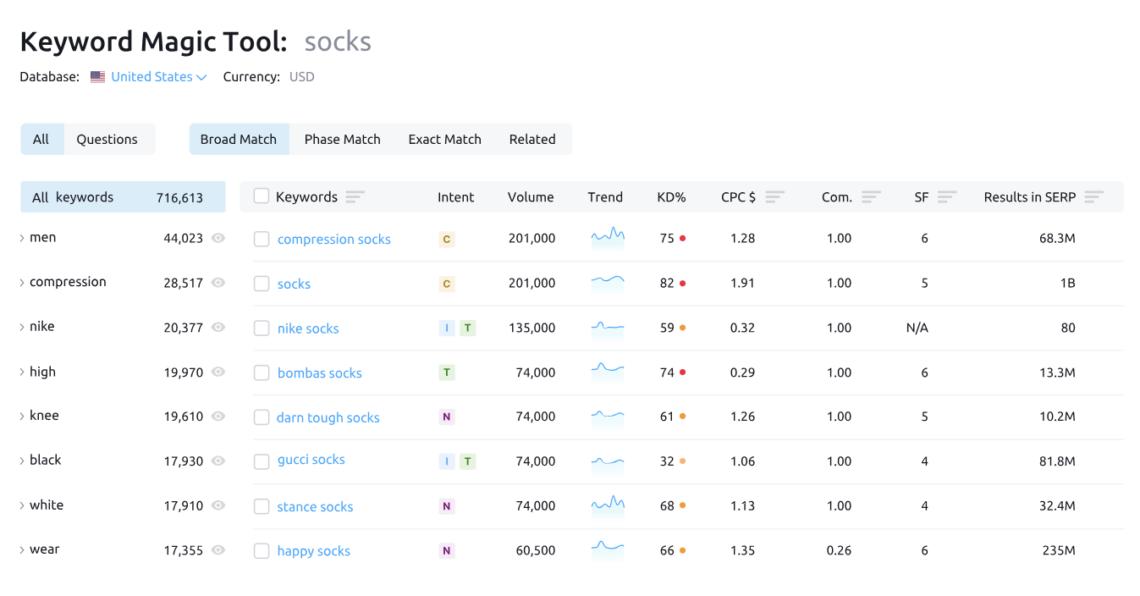Expand the compression keyword group
The image size is (1140, 596).
point(22,283)
